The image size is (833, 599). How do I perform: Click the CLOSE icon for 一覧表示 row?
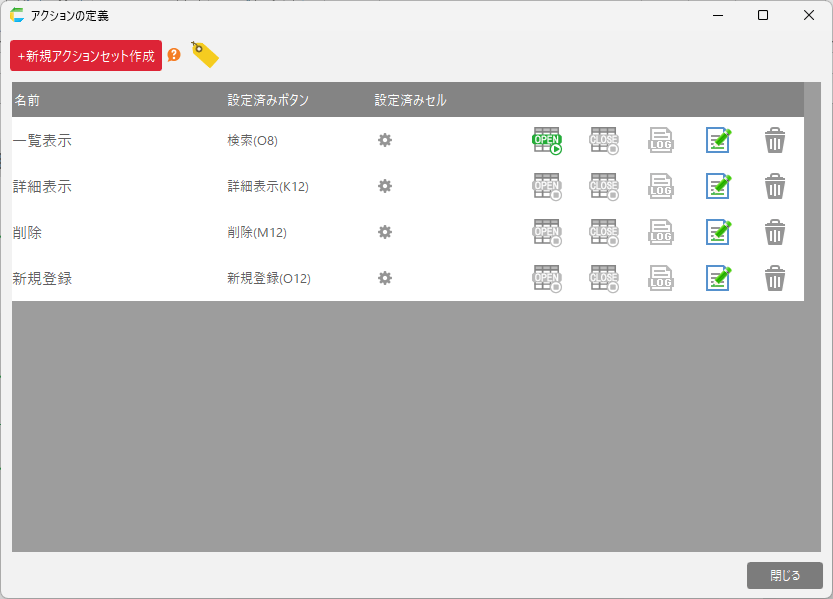pyautogui.click(x=603, y=141)
